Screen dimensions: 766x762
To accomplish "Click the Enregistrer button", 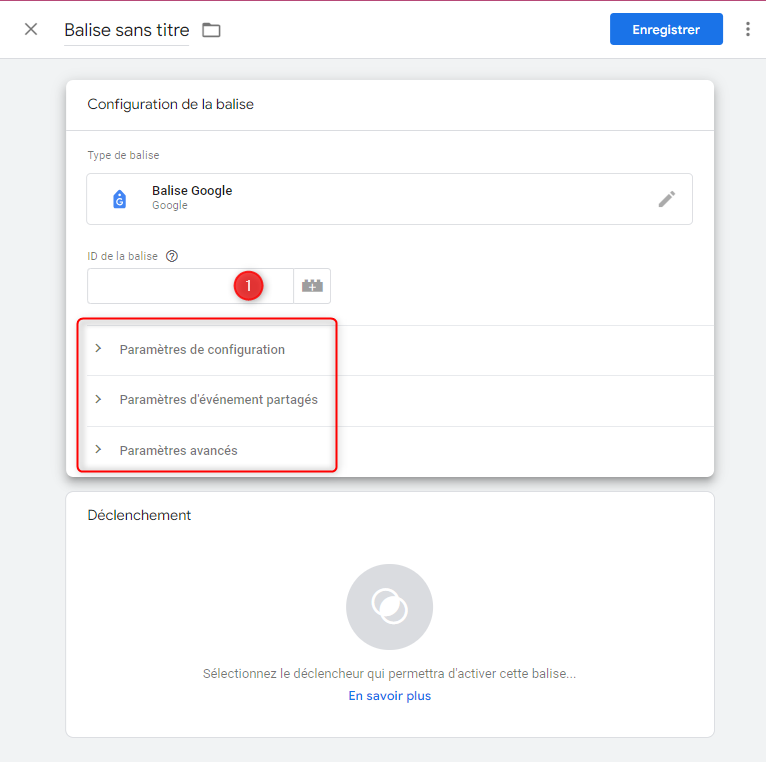I will [666, 29].
